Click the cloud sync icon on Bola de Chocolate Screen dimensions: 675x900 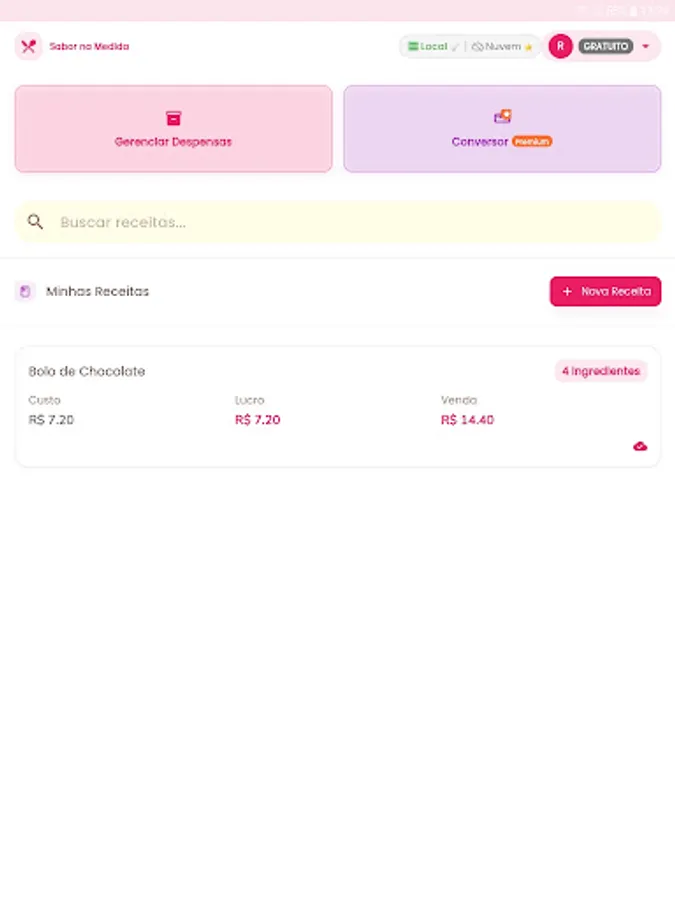(640, 446)
